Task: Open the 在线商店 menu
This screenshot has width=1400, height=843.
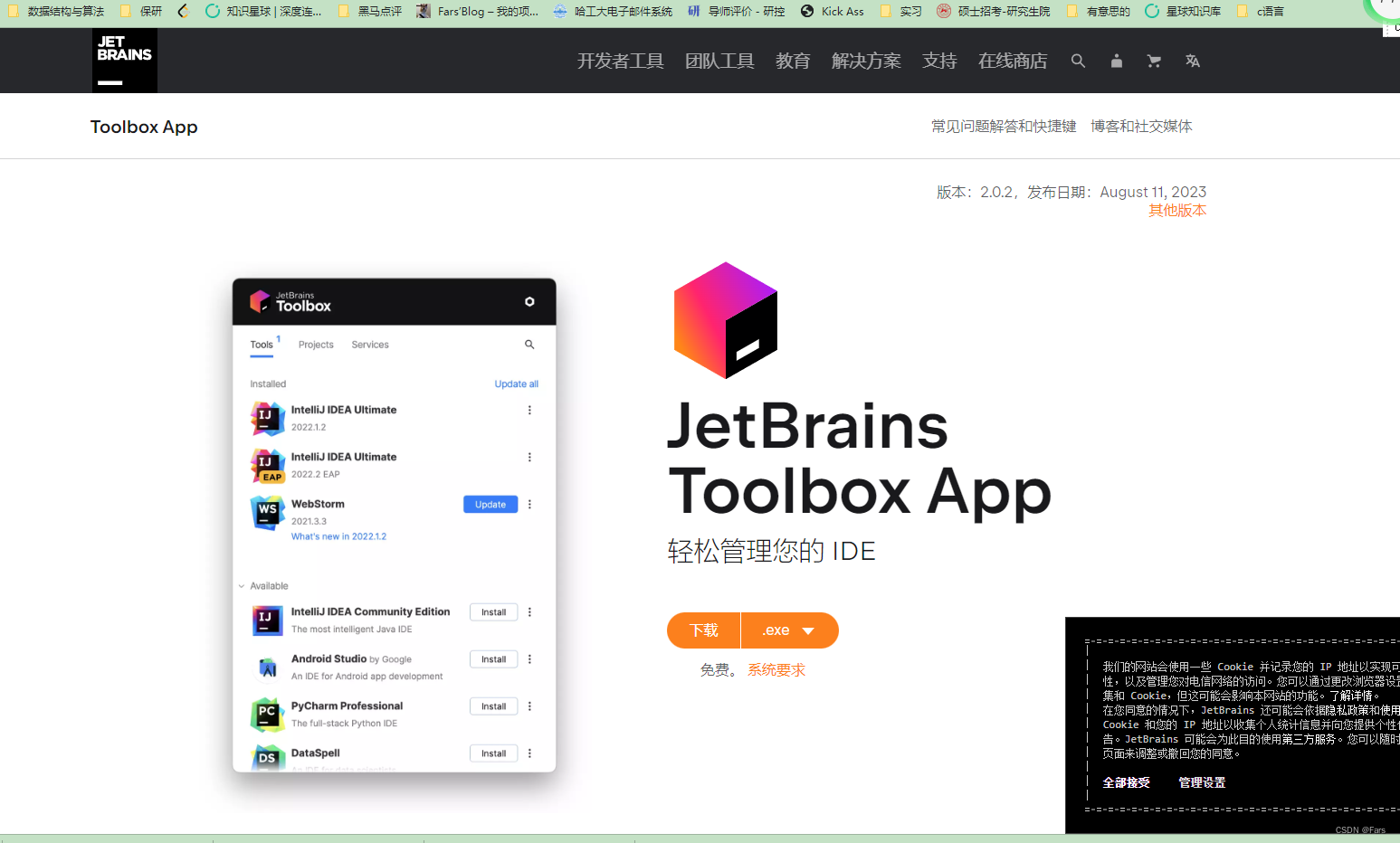Action: point(1013,61)
